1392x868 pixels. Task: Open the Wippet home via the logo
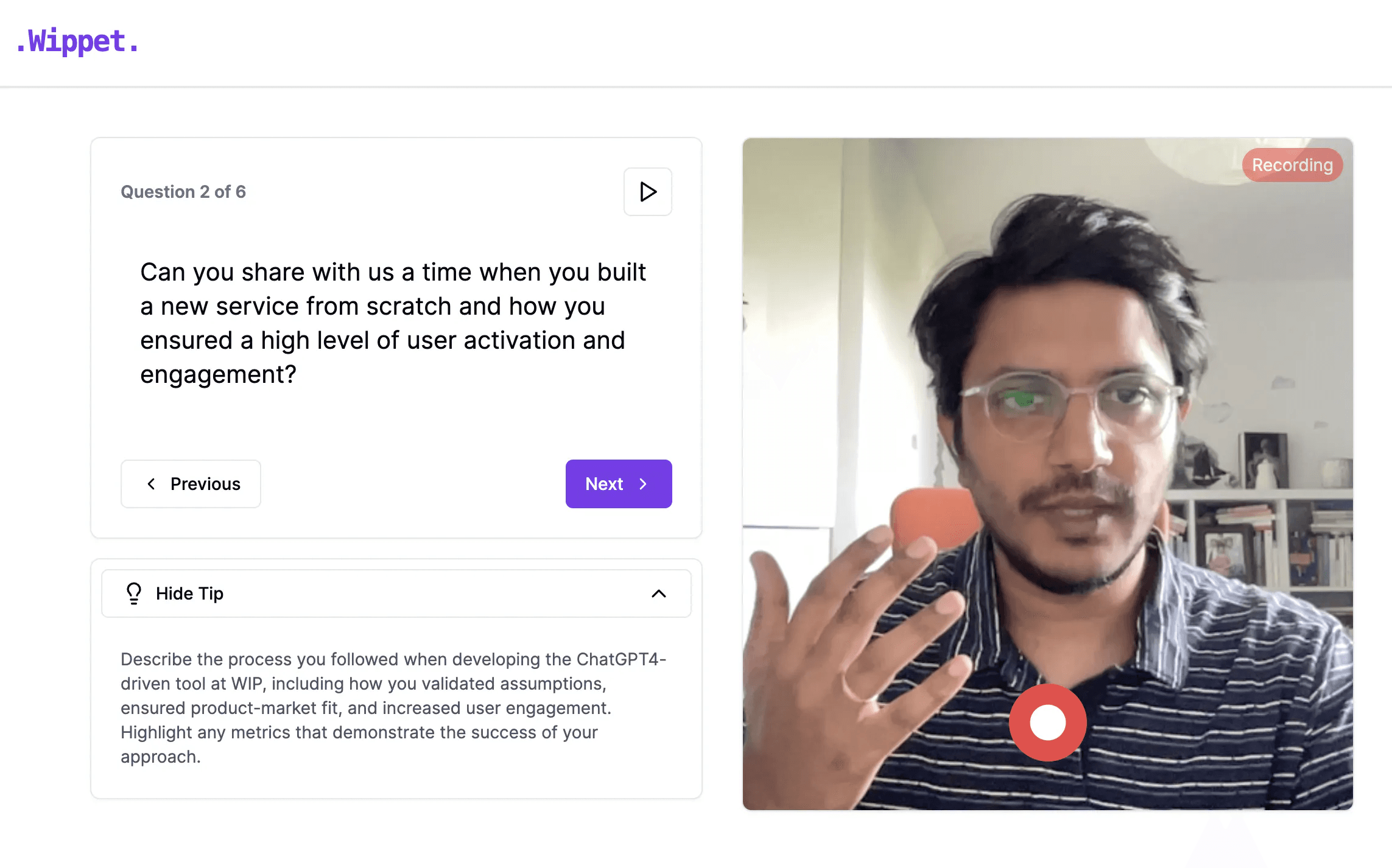coord(77,40)
